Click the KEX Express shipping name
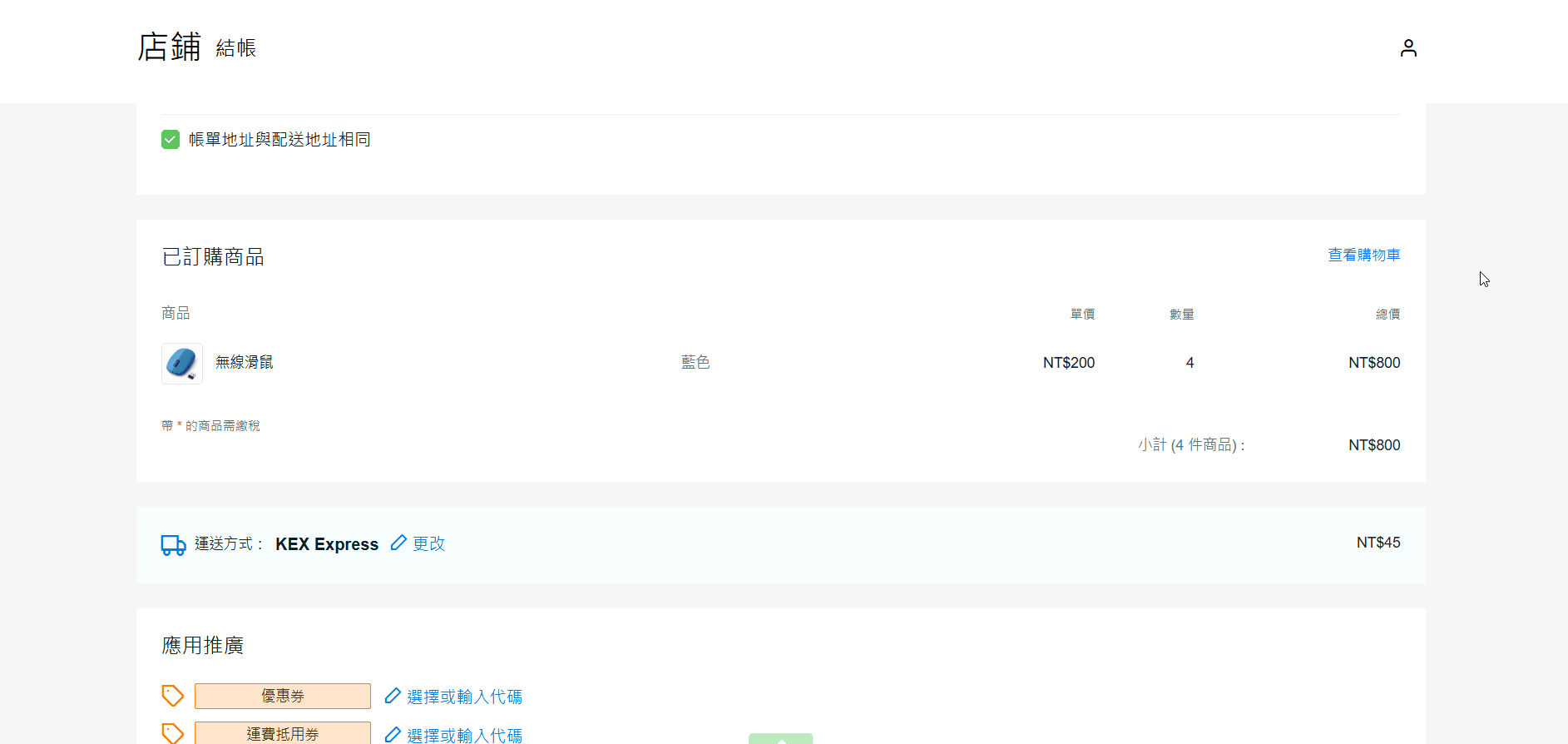 [327, 544]
